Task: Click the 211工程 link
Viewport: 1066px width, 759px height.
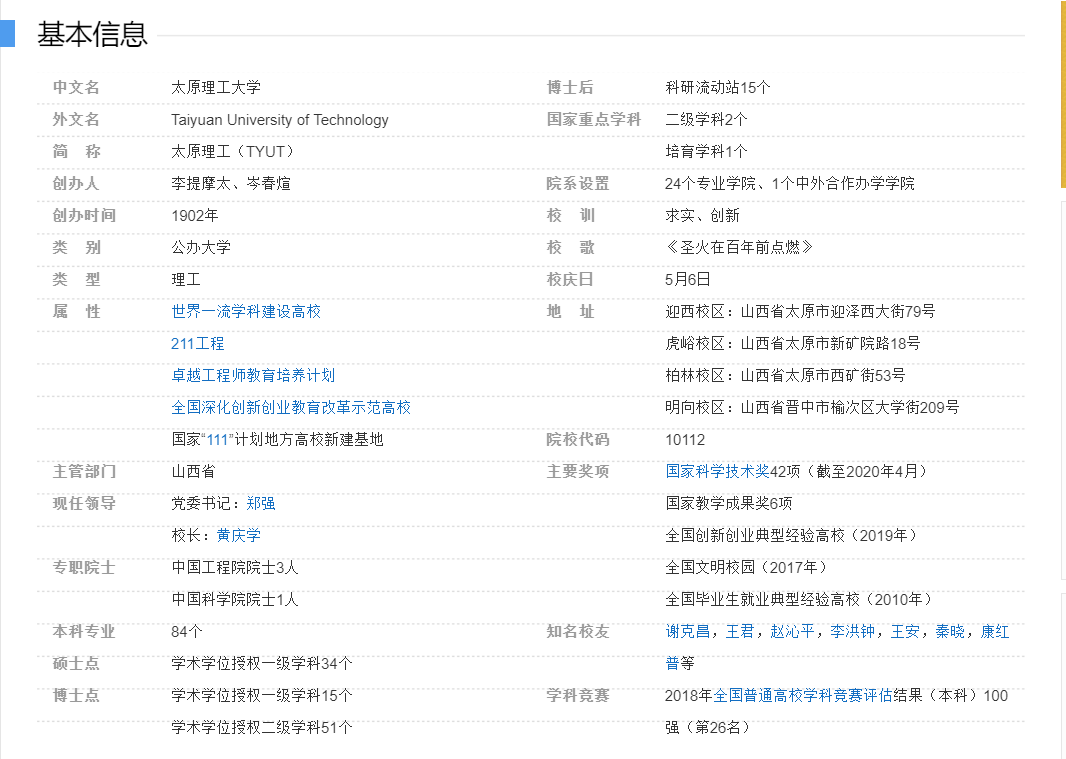Action: point(198,343)
